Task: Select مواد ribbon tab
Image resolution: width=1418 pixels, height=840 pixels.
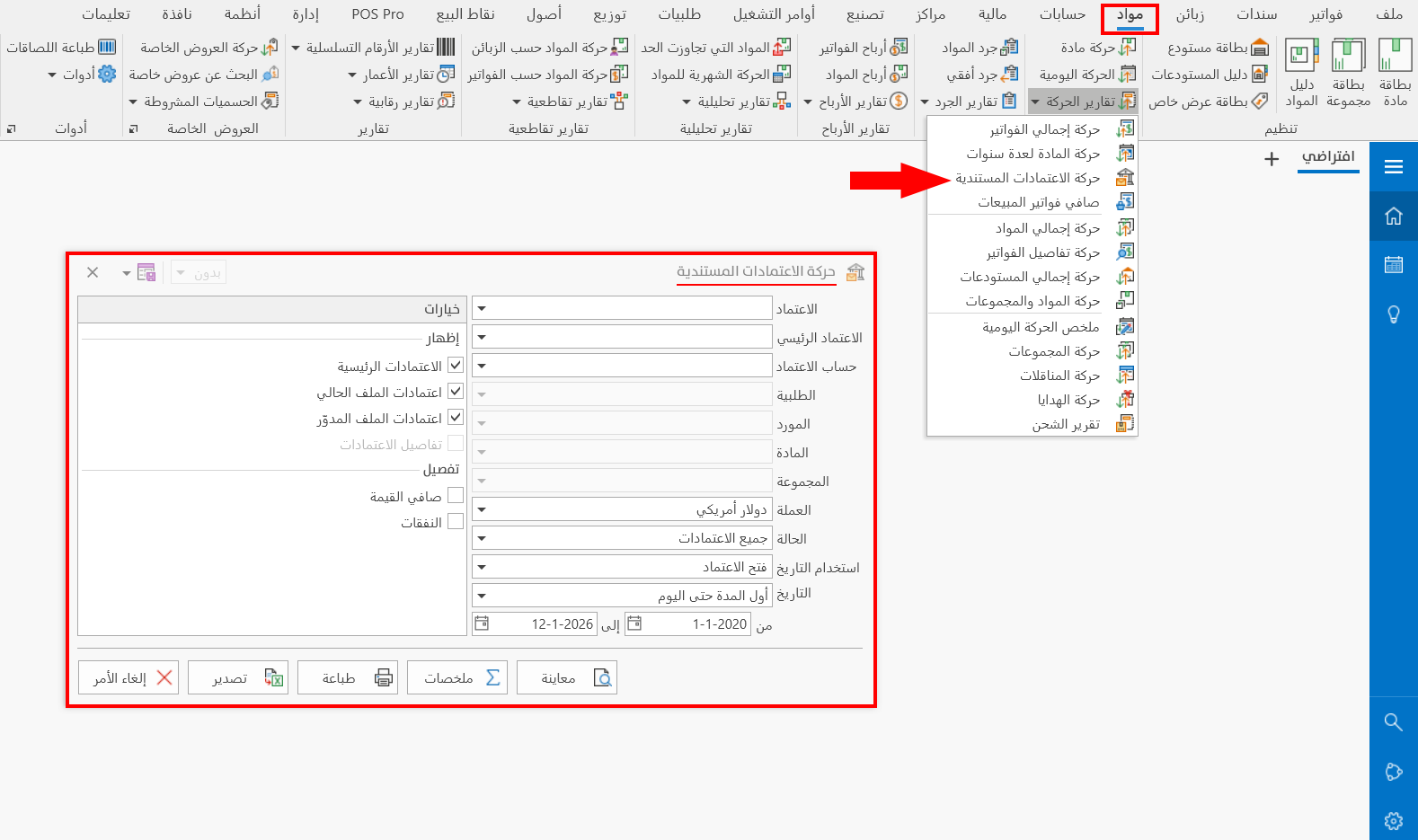Action: pyautogui.click(x=1130, y=16)
